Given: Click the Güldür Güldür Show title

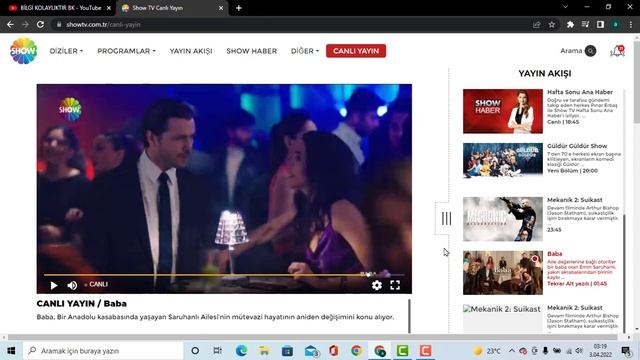Looking at the screenshot, I should point(577,146).
